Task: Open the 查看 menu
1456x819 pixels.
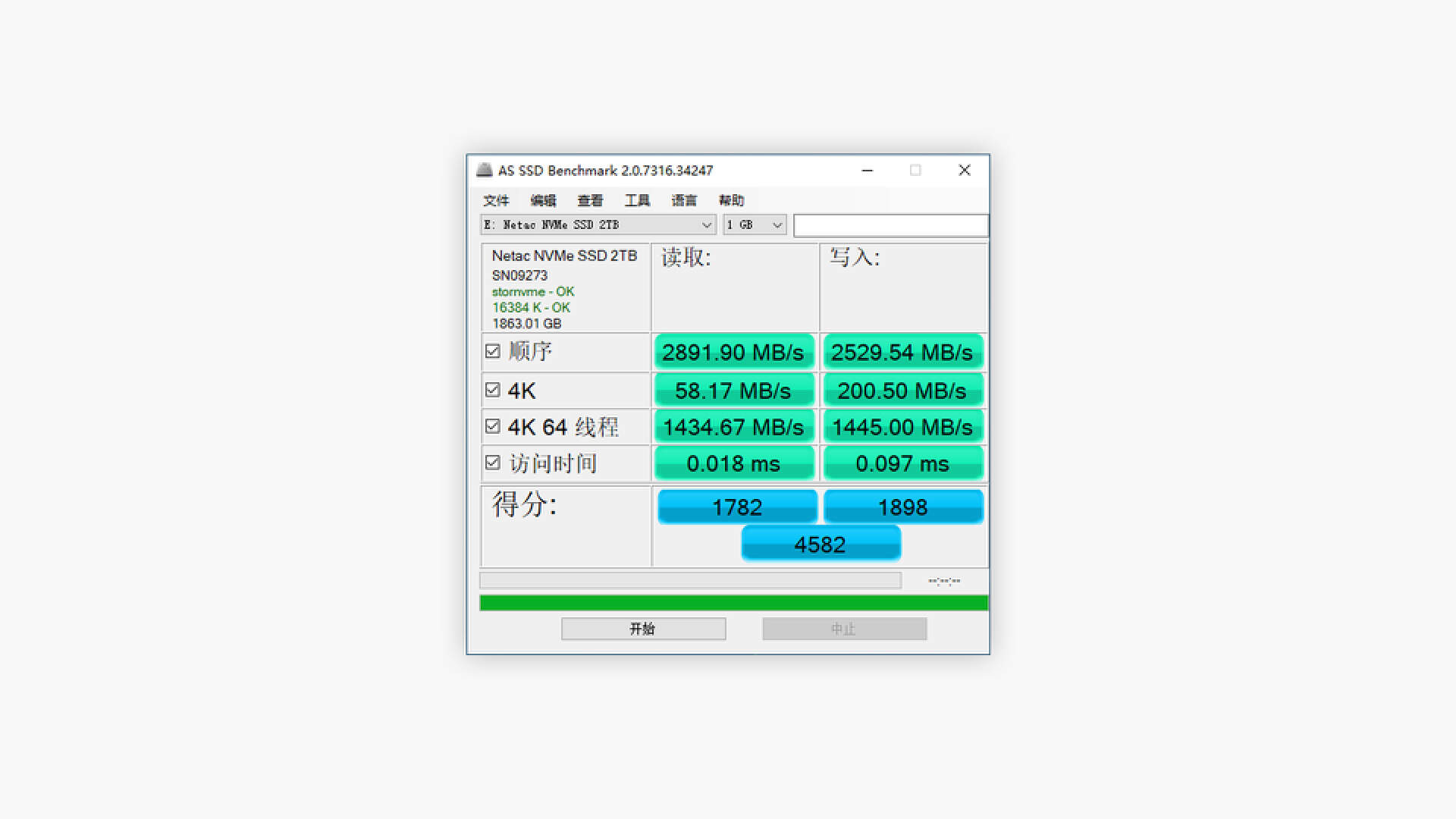Action: pyautogui.click(x=590, y=200)
